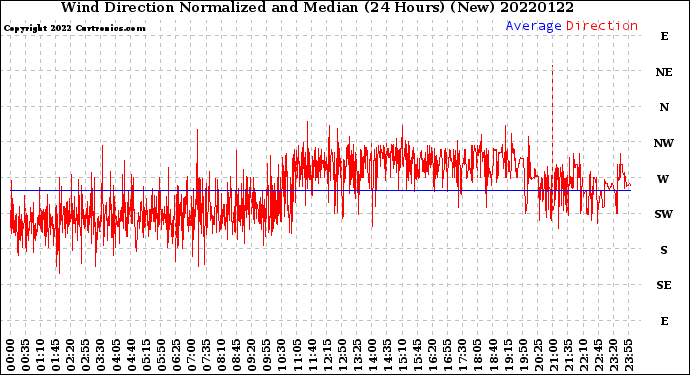Click the '22:10' time label
Image resolution: width=690 pixels, height=375 pixels.
click(x=583, y=356)
